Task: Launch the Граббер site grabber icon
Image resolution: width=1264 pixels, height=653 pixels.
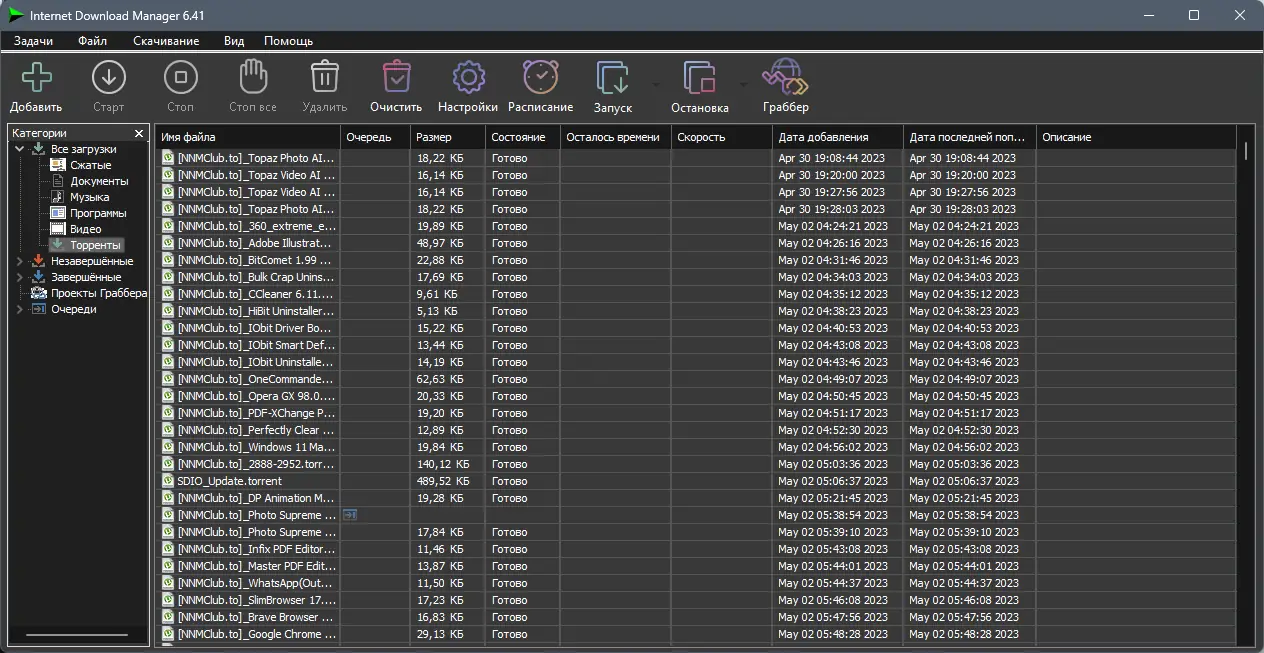Action: pos(785,77)
